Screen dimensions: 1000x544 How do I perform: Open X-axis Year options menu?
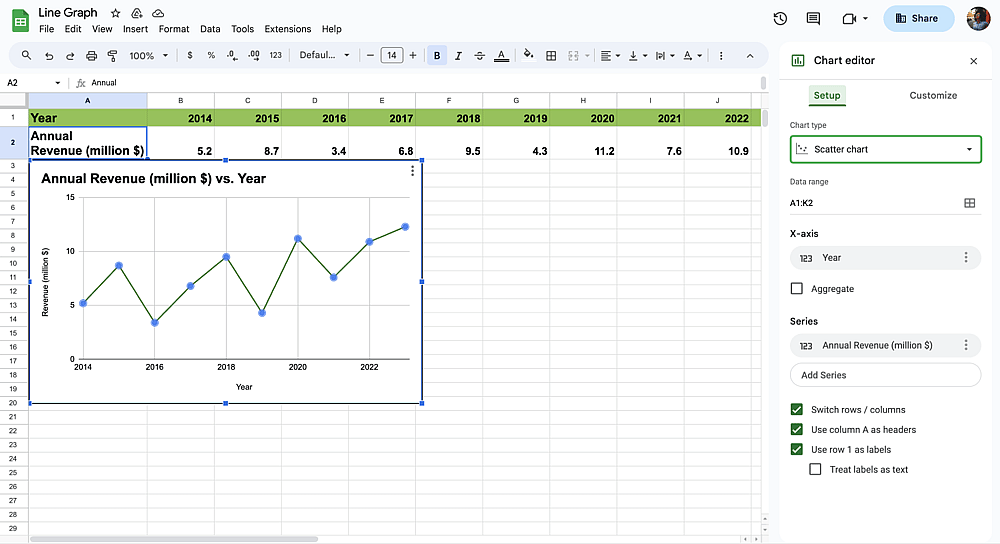click(966, 257)
